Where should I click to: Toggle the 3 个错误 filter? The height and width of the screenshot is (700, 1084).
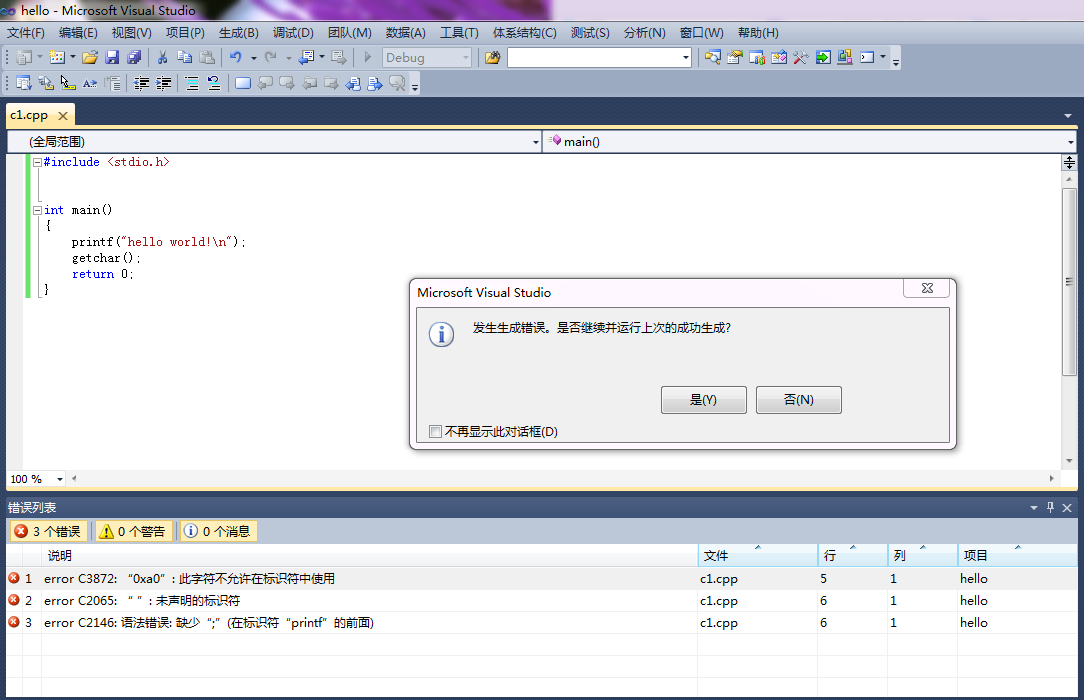click(x=48, y=531)
